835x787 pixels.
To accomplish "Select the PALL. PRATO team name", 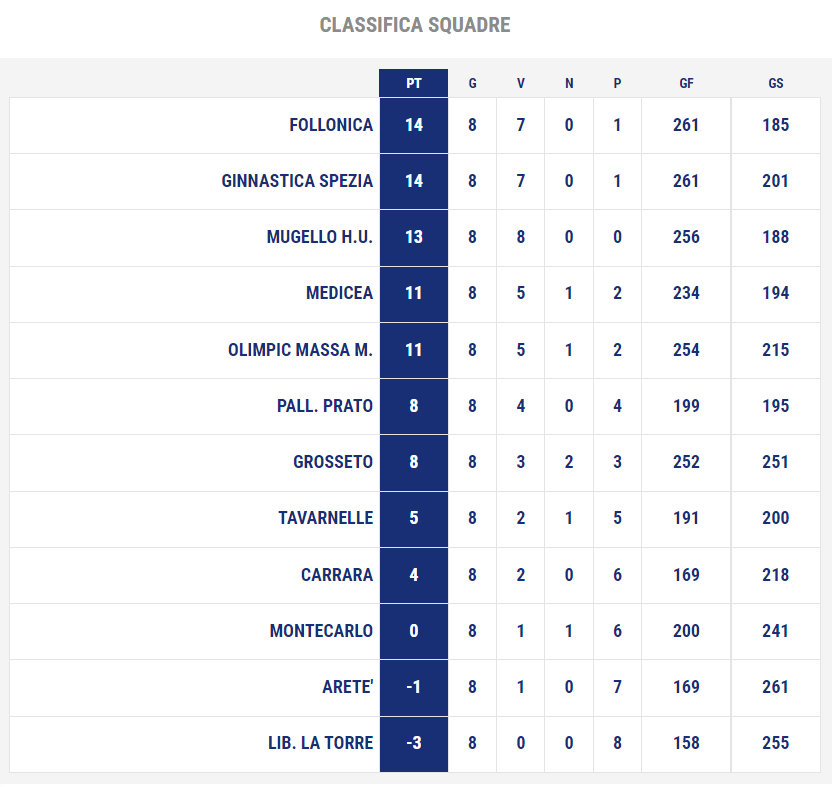I will 325,406.
